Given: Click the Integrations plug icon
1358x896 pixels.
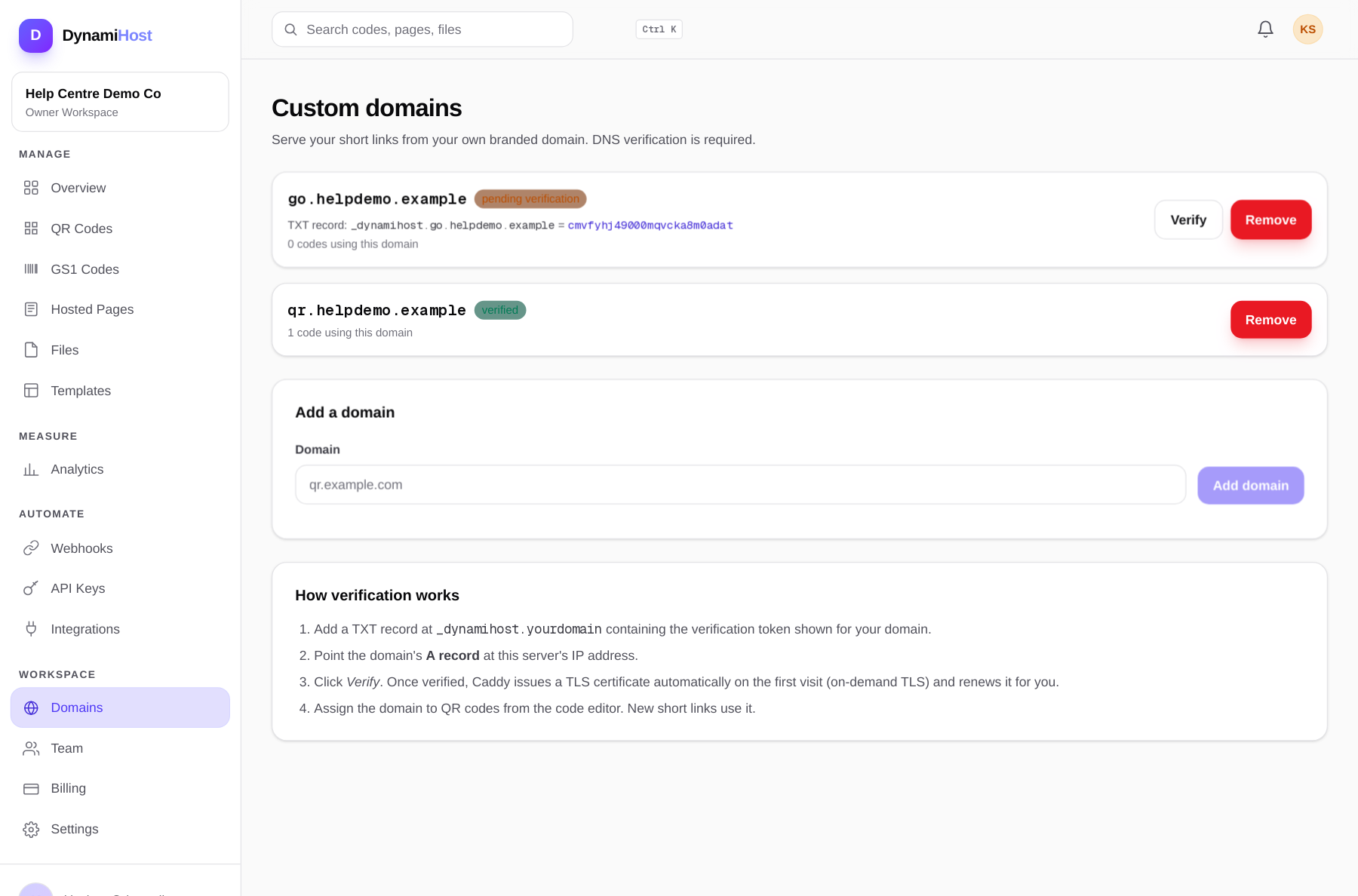Looking at the screenshot, I should point(31,629).
